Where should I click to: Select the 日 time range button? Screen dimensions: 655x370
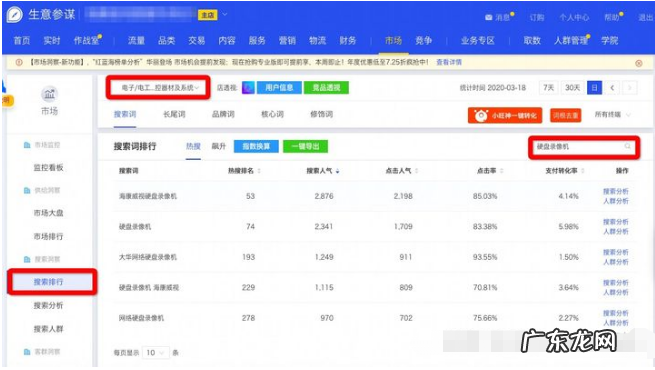pyautogui.click(x=594, y=88)
